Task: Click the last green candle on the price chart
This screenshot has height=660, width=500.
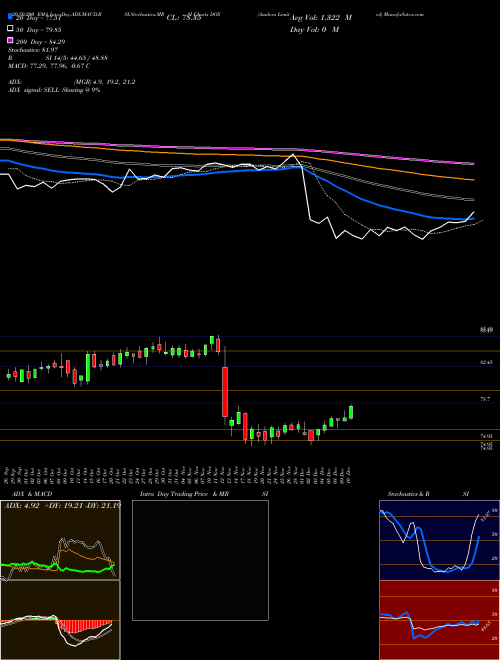Action: [x=351, y=412]
